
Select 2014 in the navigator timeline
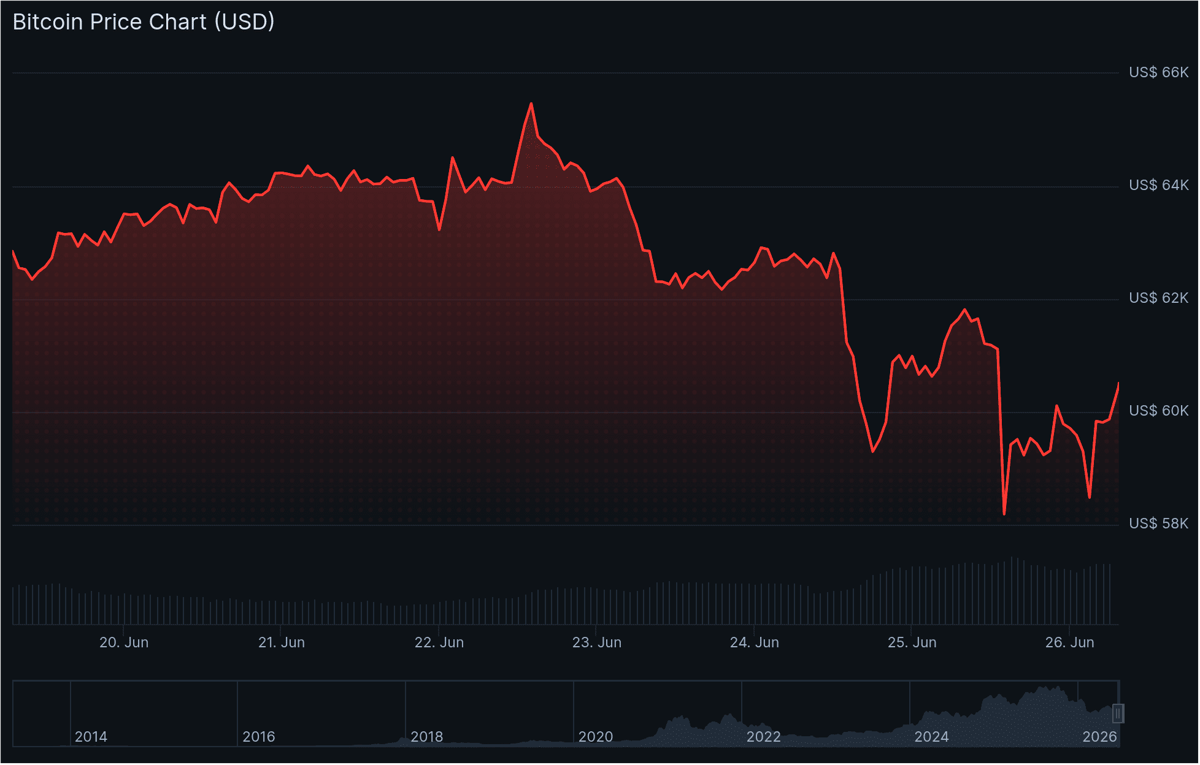[x=91, y=737]
